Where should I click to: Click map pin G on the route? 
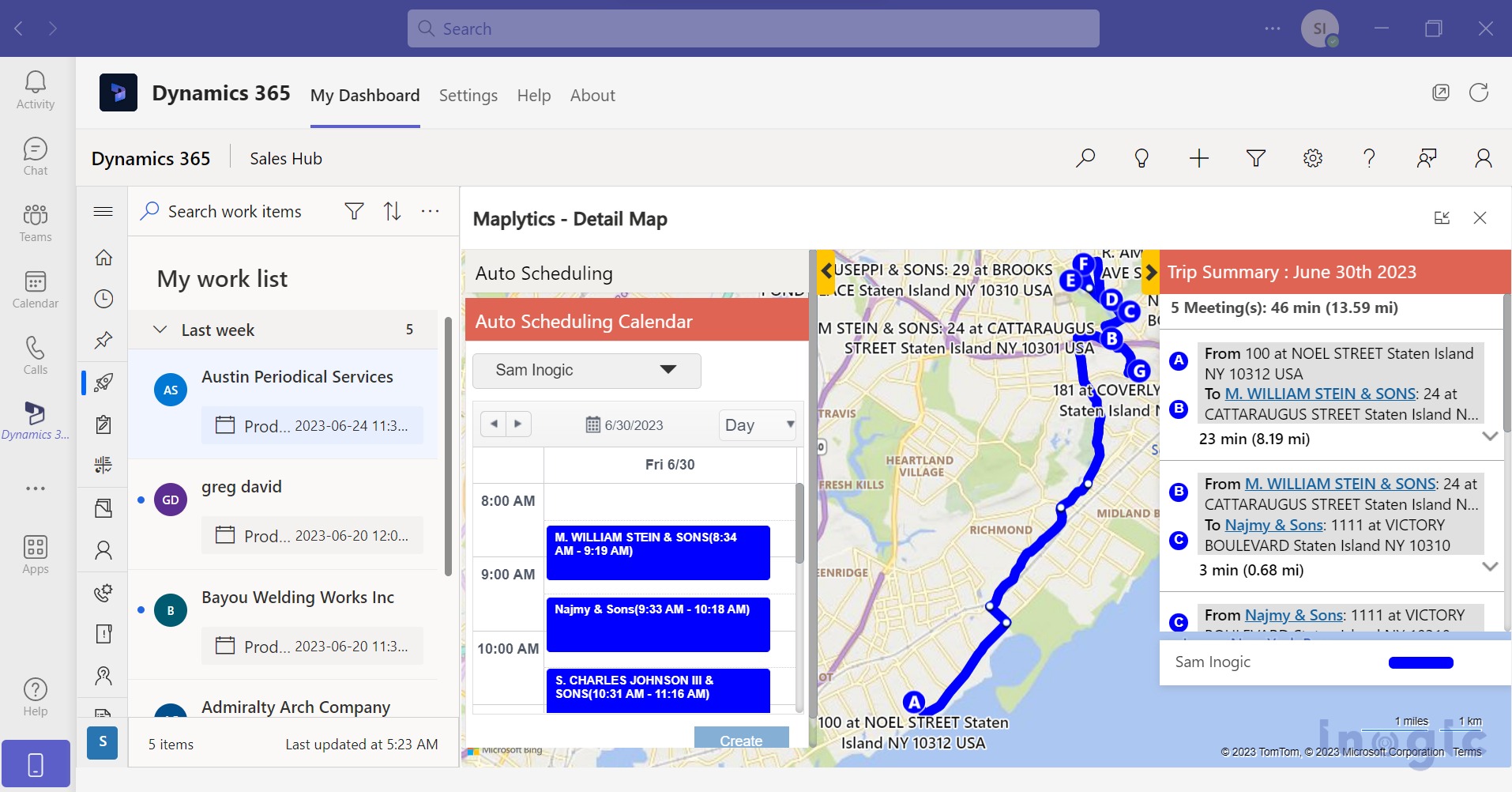click(1139, 370)
